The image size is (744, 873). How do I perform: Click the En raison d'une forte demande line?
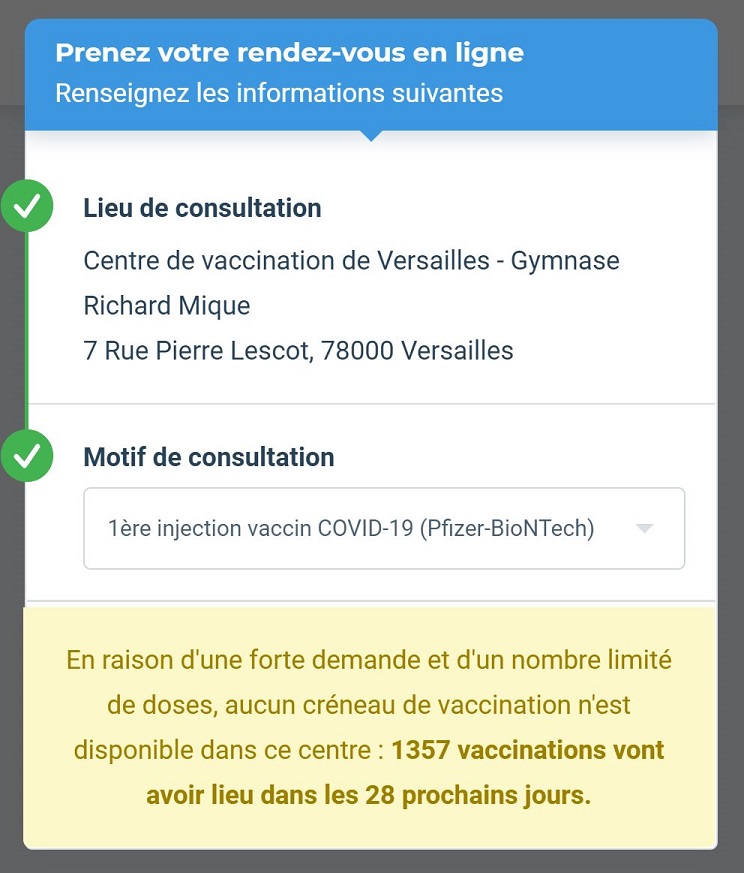point(369,660)
